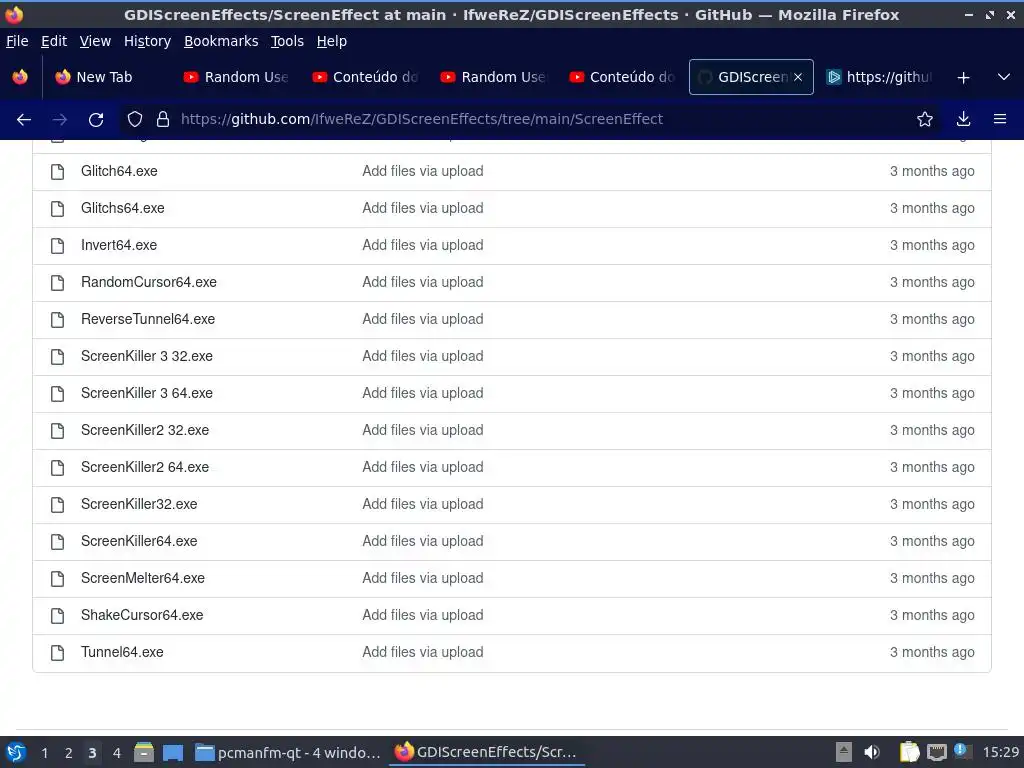Open the Tools menu
The image size is (1024, 768).
(287, 41)
